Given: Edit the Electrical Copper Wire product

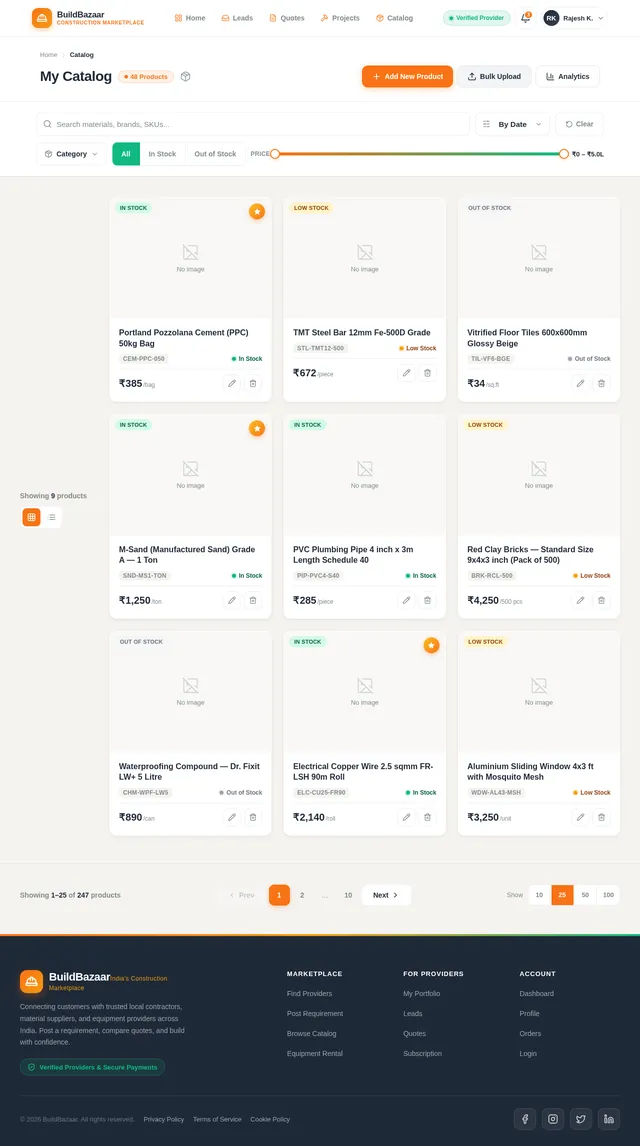Looking at the screenshot, I should pos(406,817).
